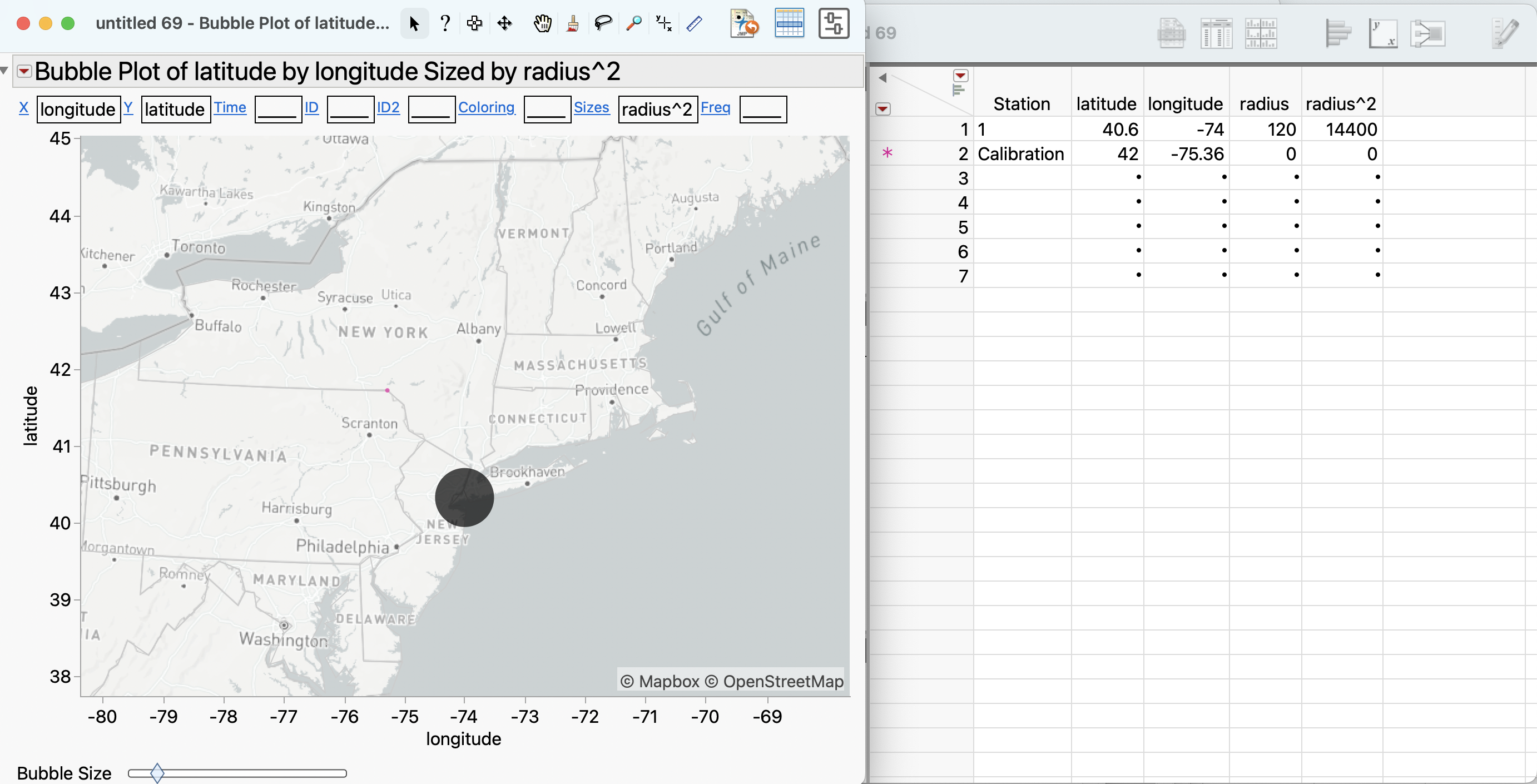The image size is (1537, 784).
Task: Click the Sizes role link
Action: [591, 107]
